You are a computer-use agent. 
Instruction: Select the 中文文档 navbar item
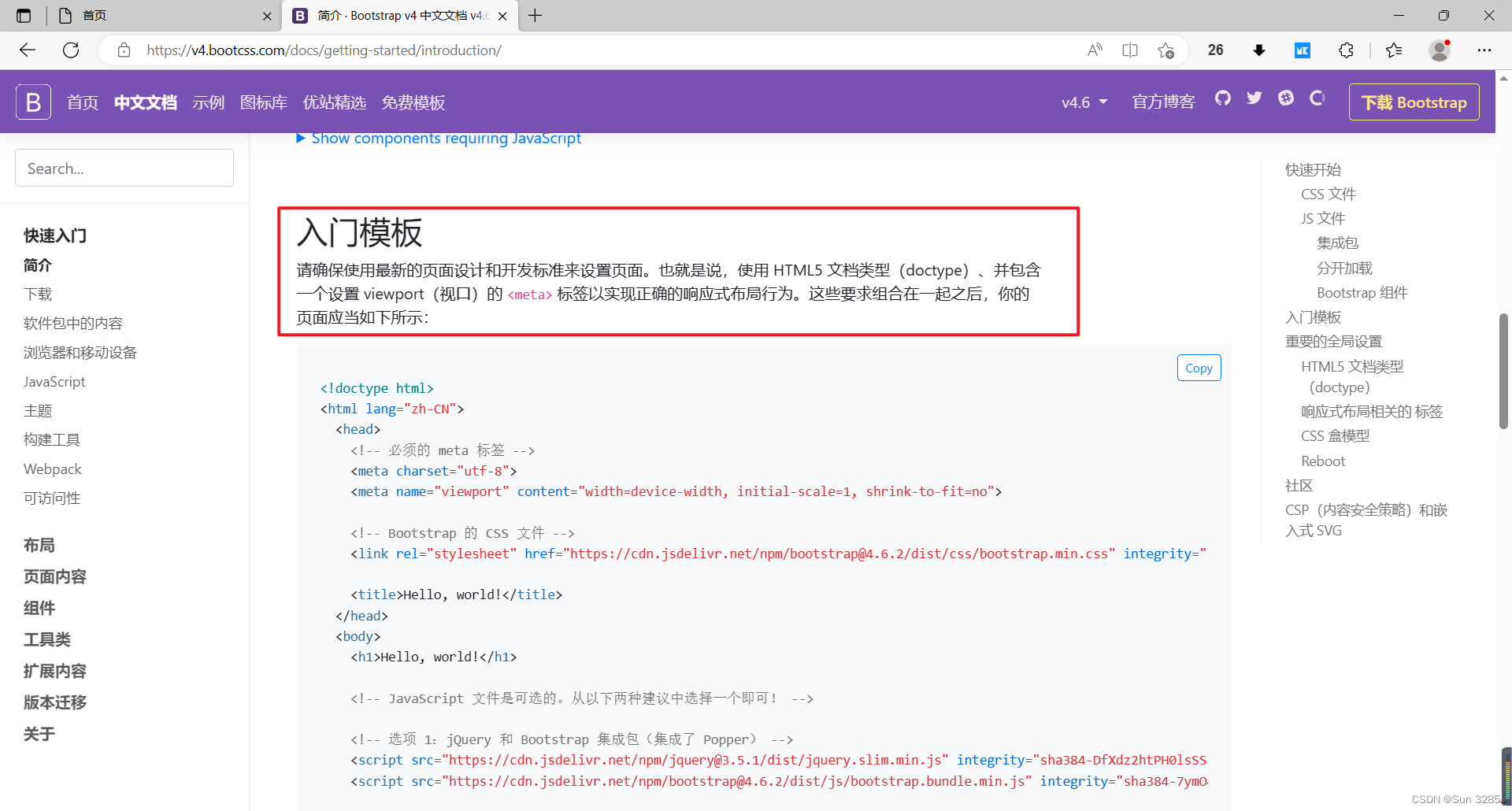(x=146, y=102)
